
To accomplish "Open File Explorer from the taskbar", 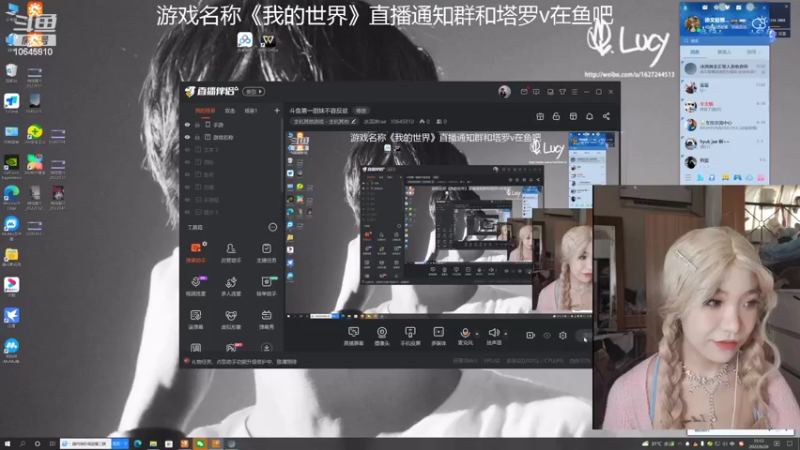I will (x=153, y=444).
